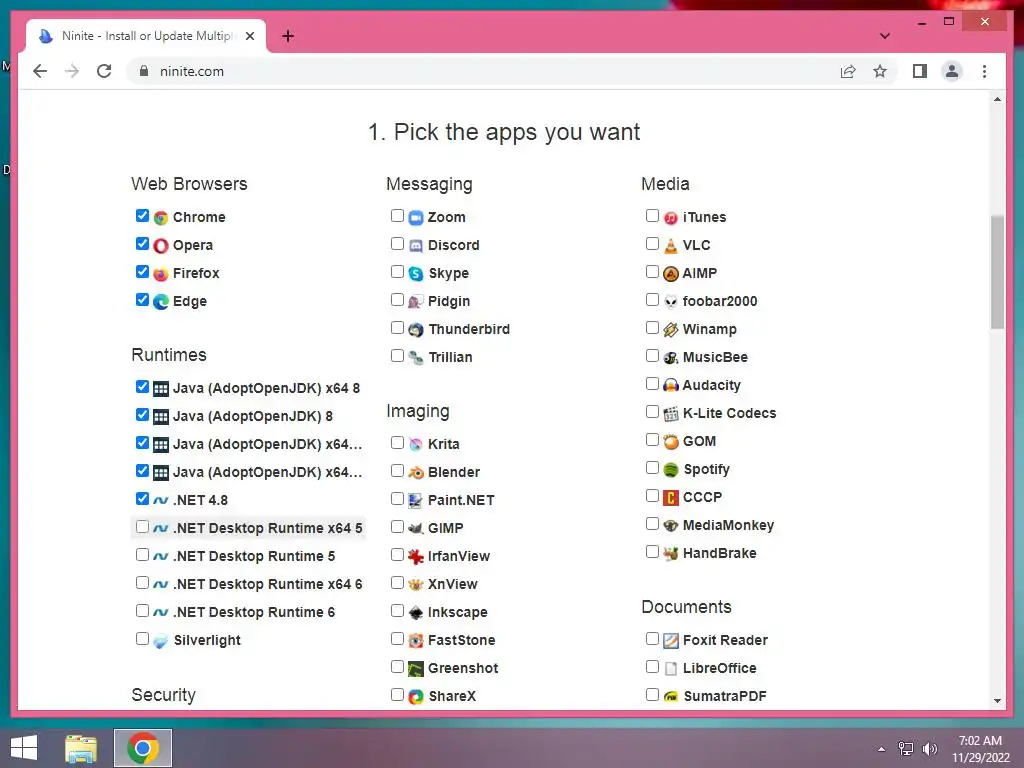1024x768 pixels.
Task: Click the Chrome taskbar icon
Action: tap(143, 748)
